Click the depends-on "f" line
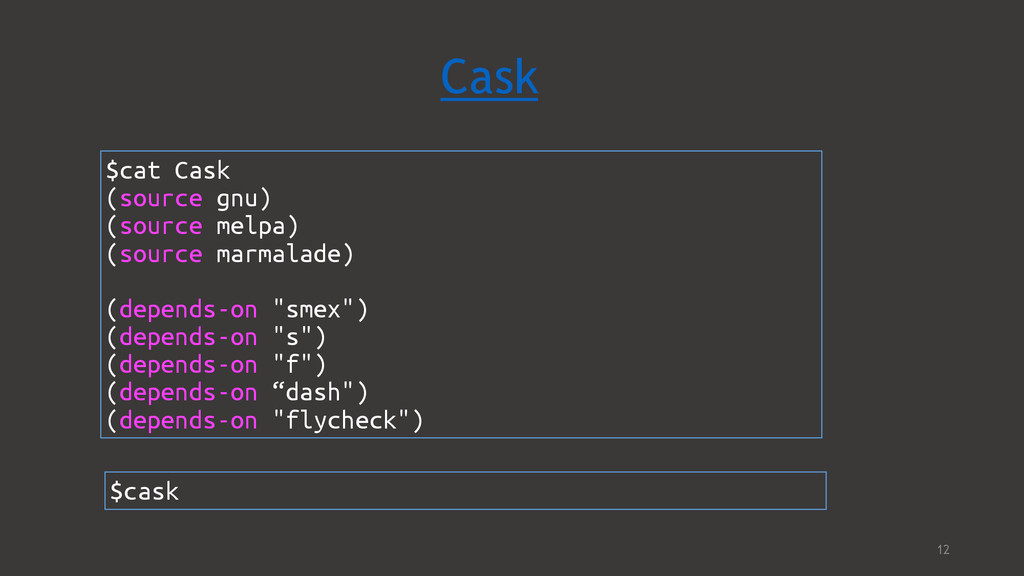This screenshot has width=1024, height=576. click(216, 365)
